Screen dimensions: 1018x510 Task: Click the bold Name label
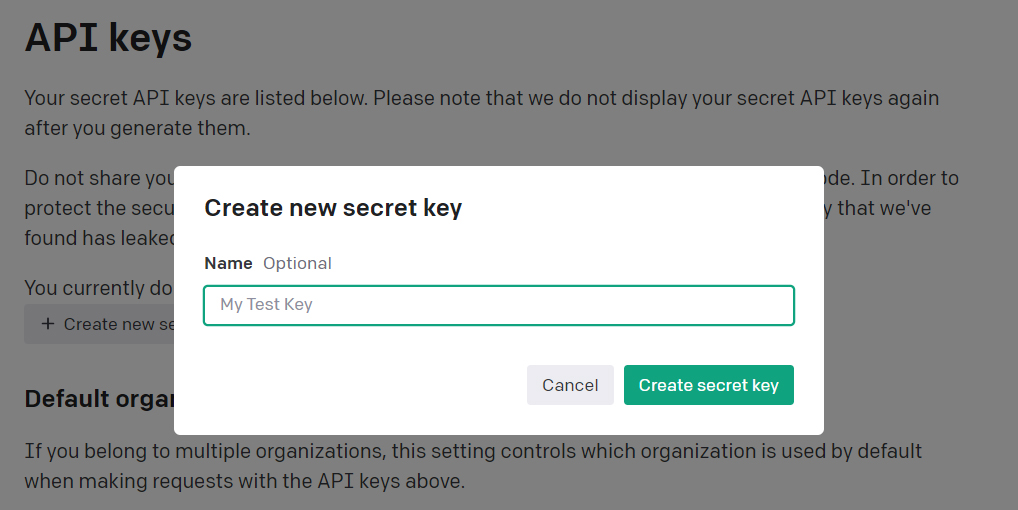tap(228, 263)
